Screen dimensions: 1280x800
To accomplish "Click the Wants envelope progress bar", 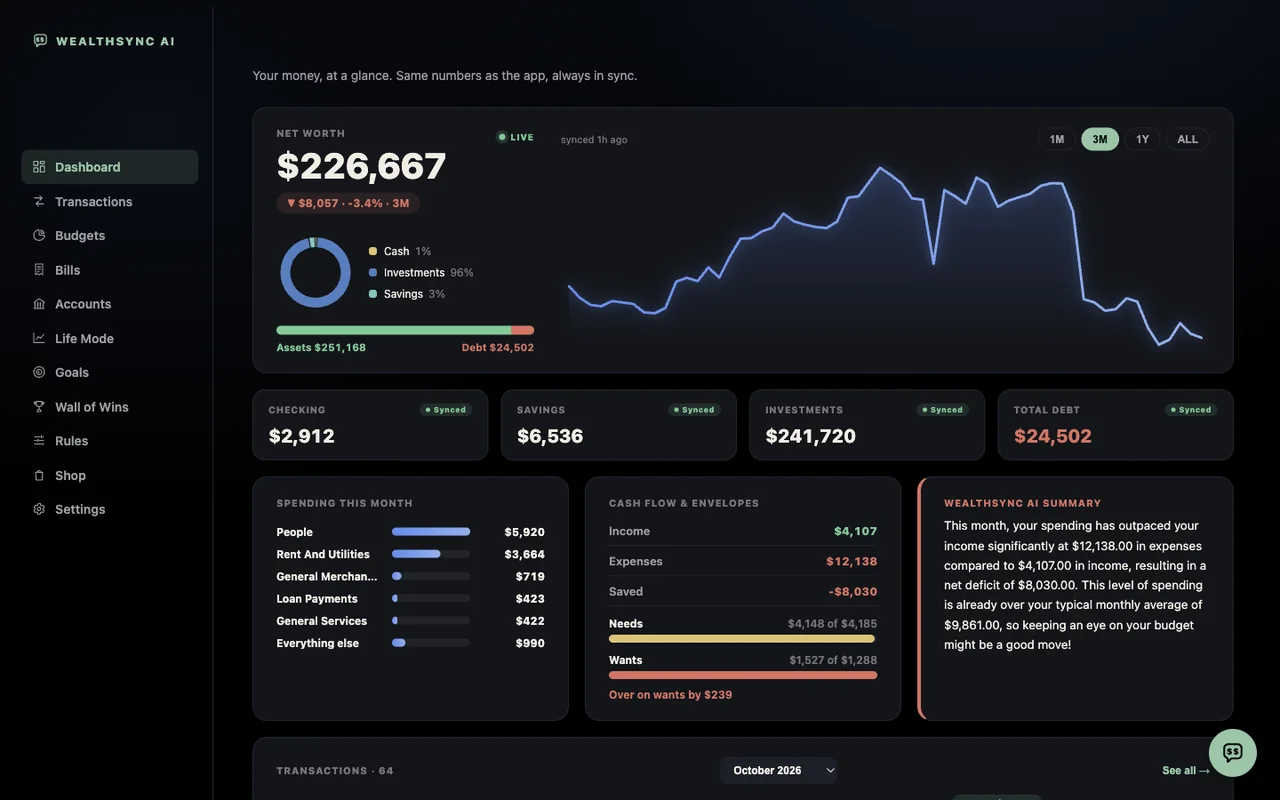I will coord(743,675).
